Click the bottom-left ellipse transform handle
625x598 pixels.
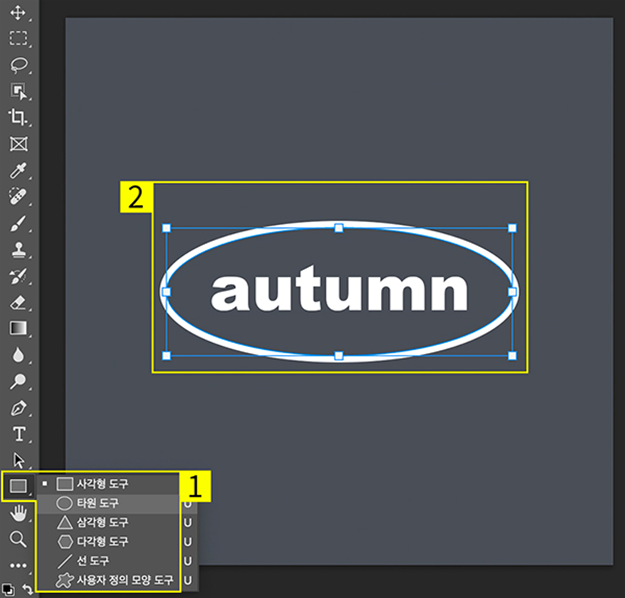pyautogui.click(x=167, y=356)
